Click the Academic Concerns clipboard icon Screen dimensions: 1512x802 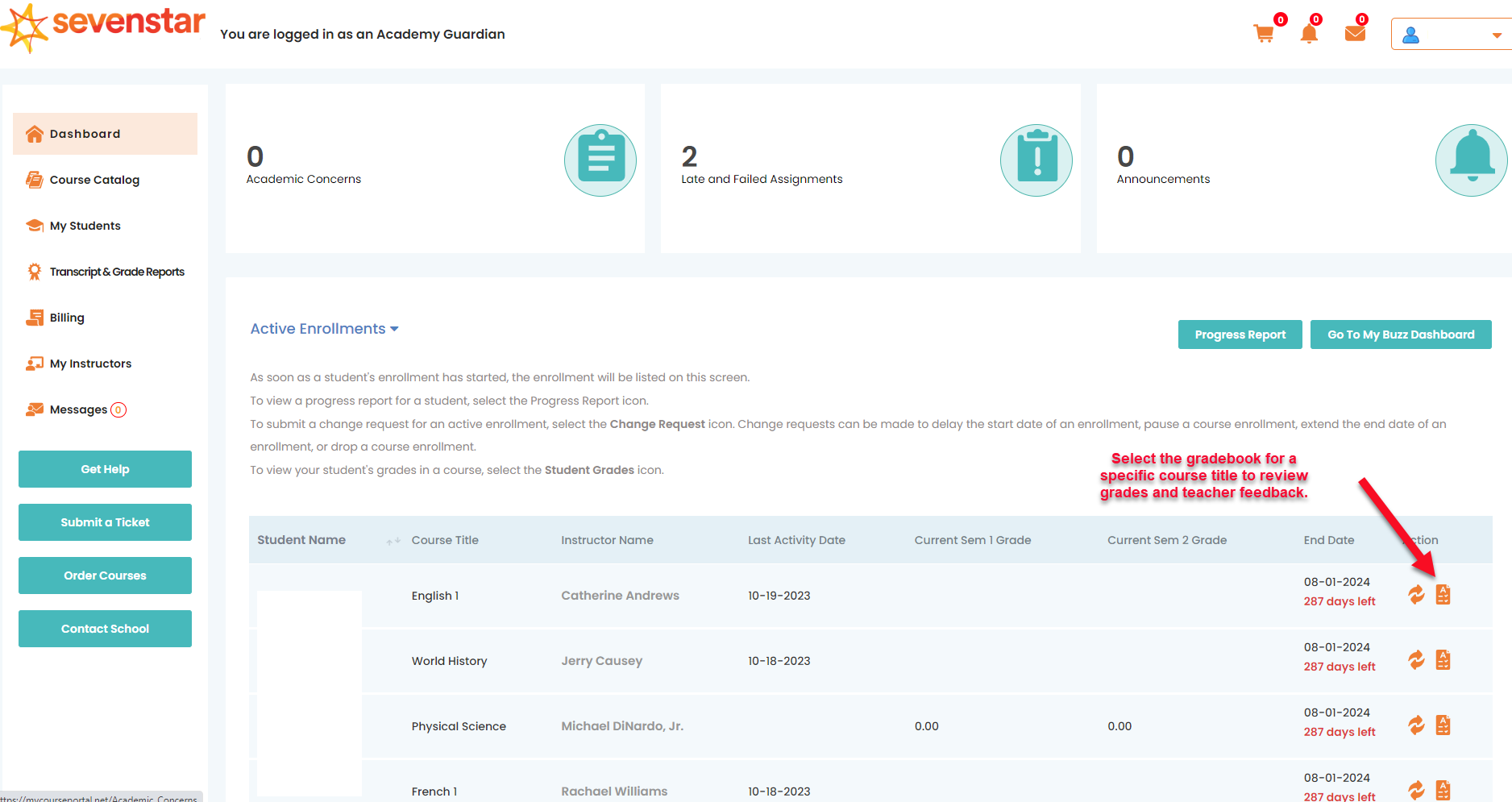click(600, 160)
